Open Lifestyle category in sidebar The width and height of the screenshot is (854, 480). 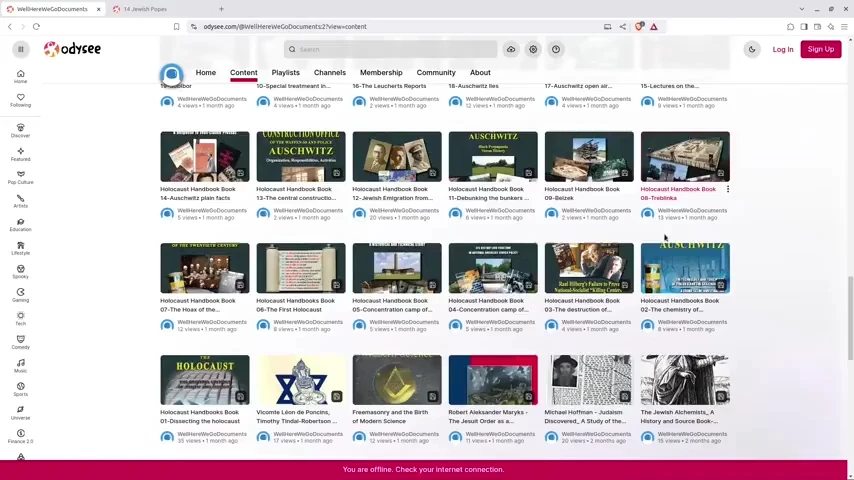21,248
